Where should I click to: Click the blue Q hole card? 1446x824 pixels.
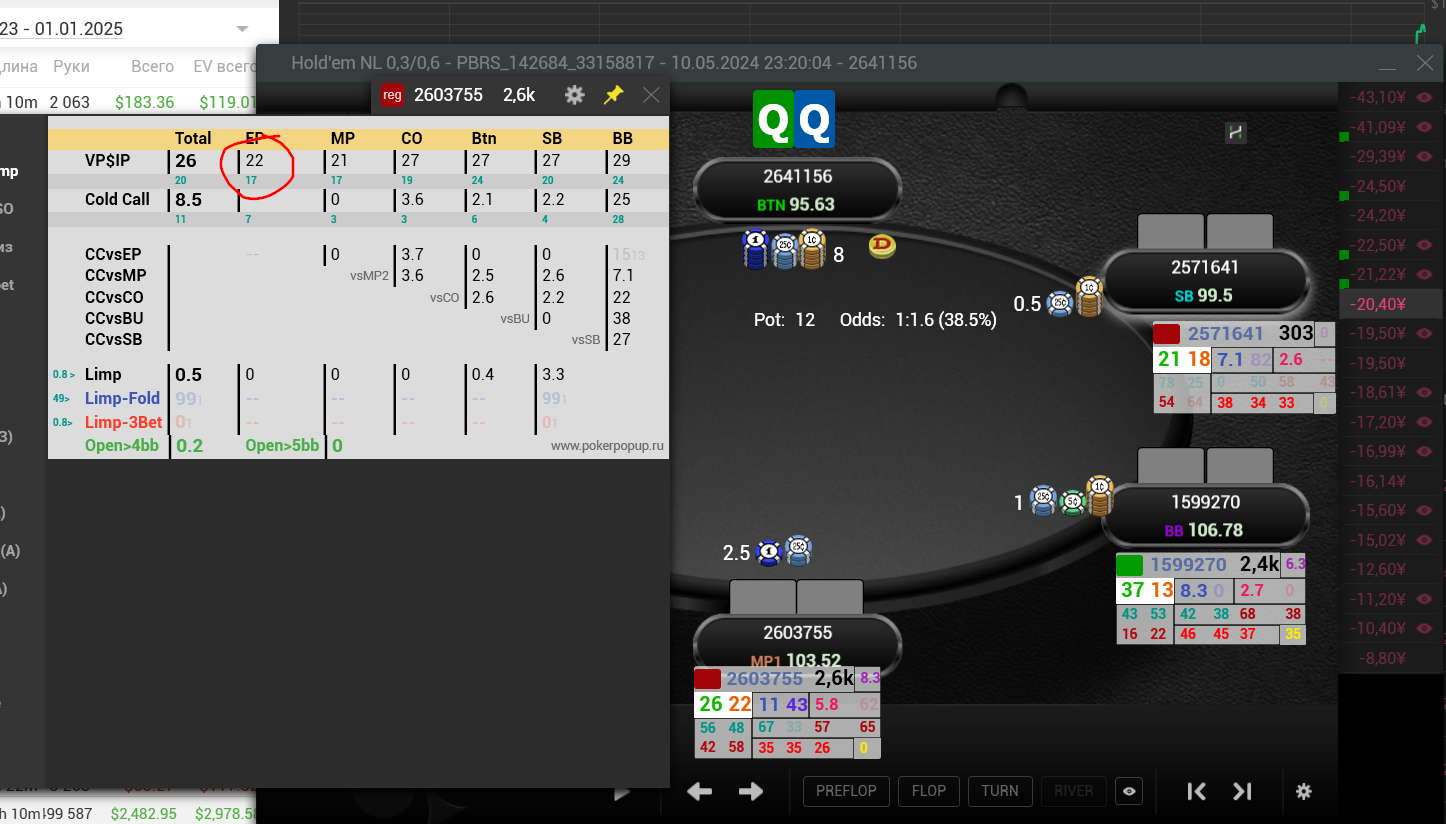click(815, 121)
